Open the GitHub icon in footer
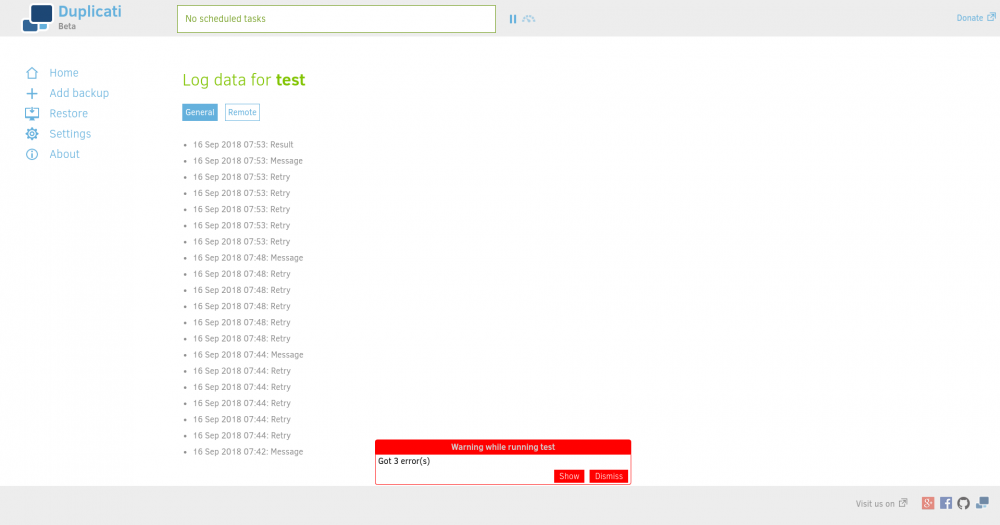 [x=964, y=503]
